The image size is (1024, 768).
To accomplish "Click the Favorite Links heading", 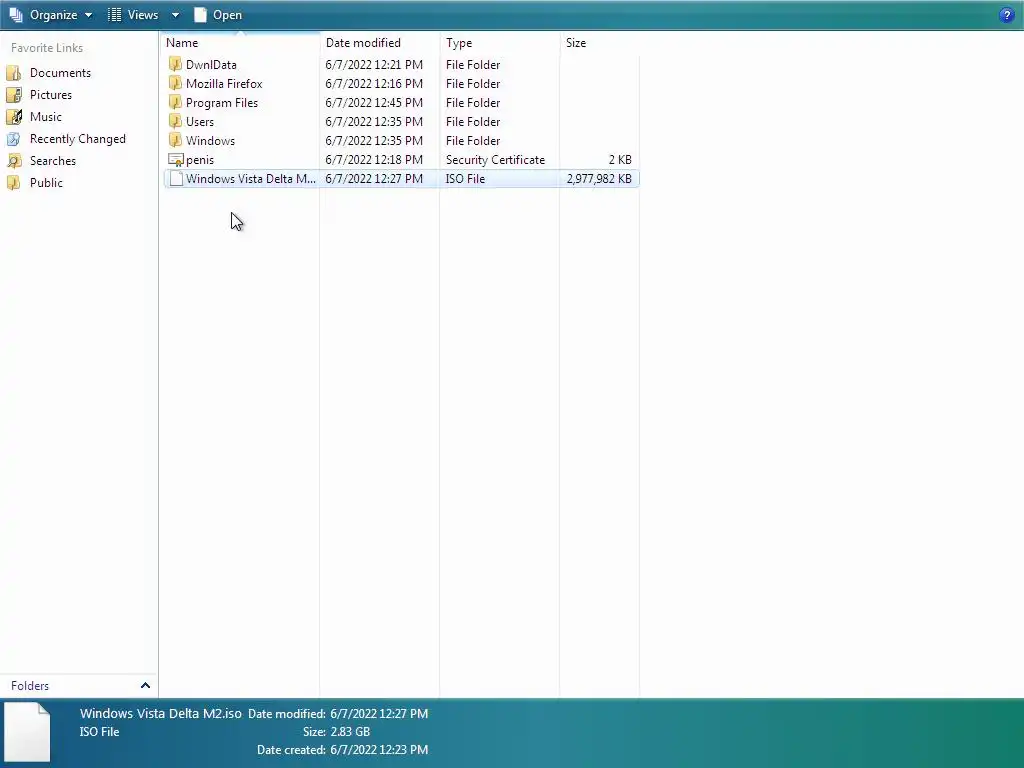I will [x=47, y=48].
